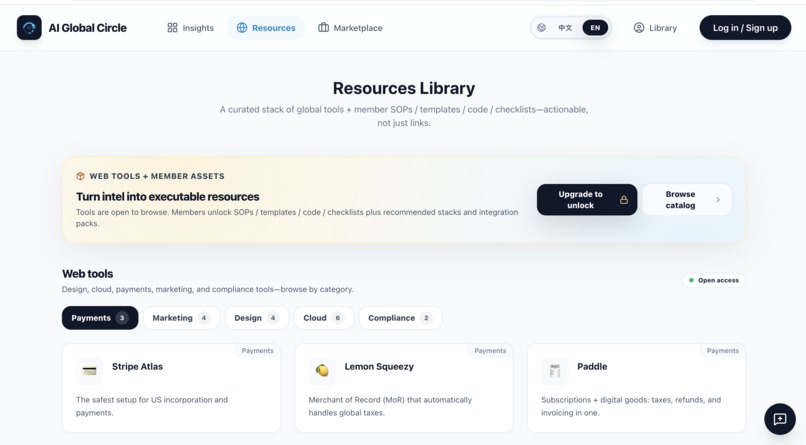Open the Stripe Atlas tool title
The image size is (806, 445).
tap(137, 366)
